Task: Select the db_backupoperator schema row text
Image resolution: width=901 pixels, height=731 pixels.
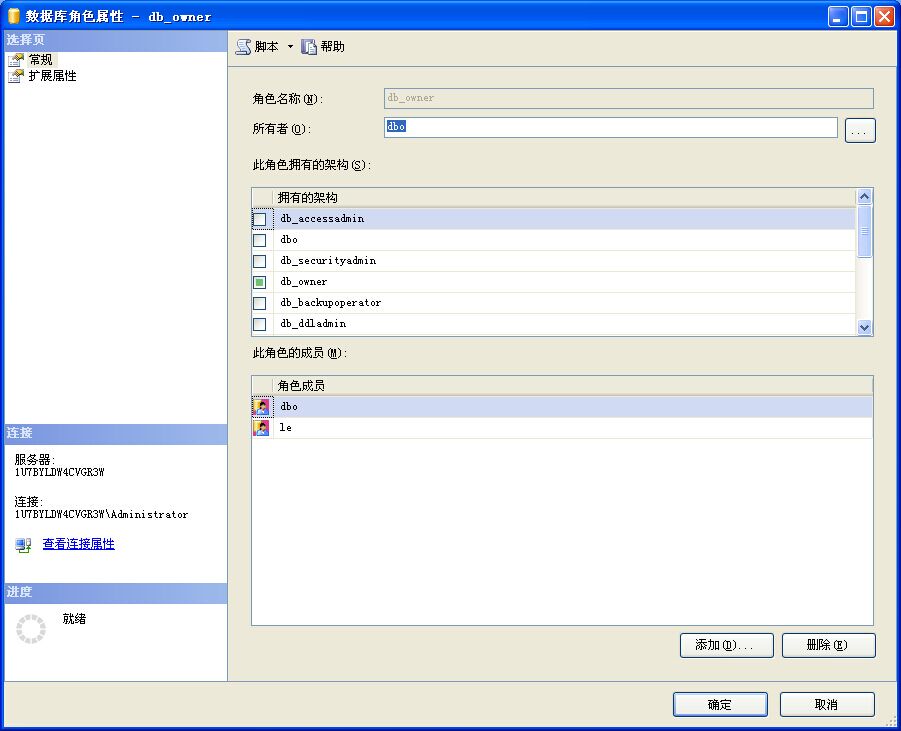Action: click(331, 303)
